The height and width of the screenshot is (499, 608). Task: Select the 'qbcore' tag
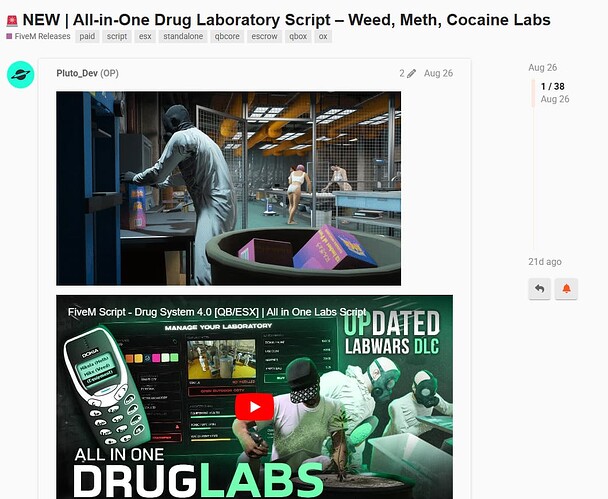pyautogui.click(x=227, y=36)
